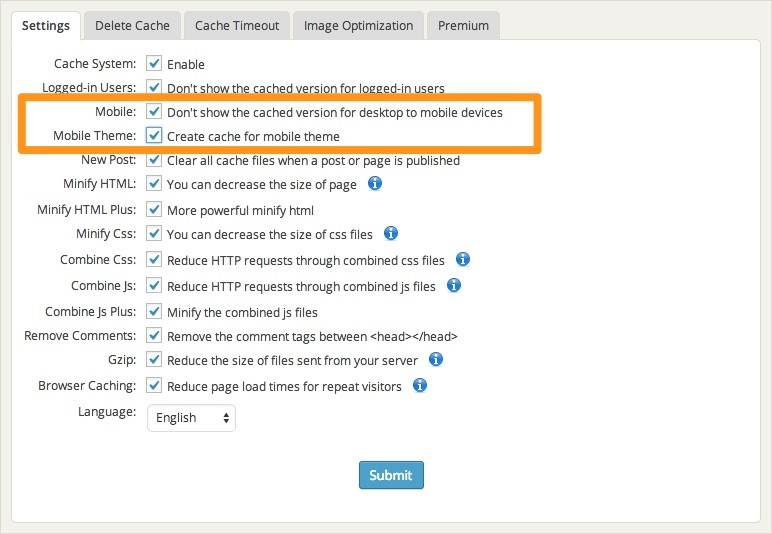Disable the Cache System Enable checkbox

(154, 64)
